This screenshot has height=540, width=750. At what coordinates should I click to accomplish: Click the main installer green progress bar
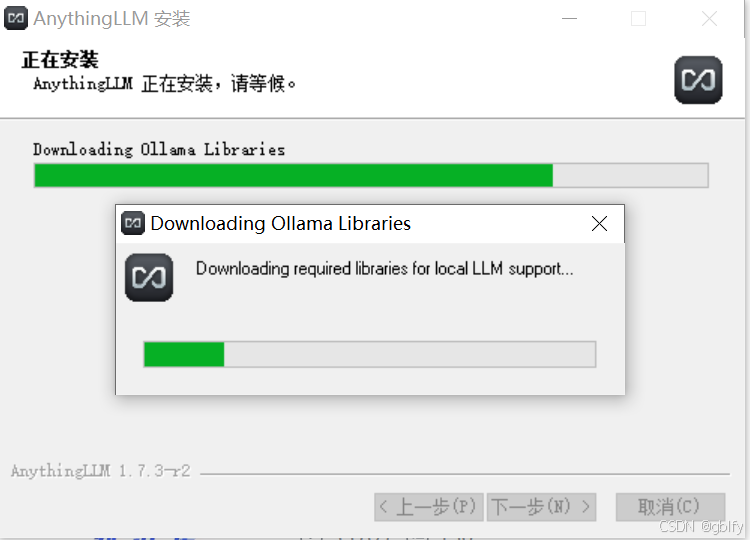click(x=371, y=176)
